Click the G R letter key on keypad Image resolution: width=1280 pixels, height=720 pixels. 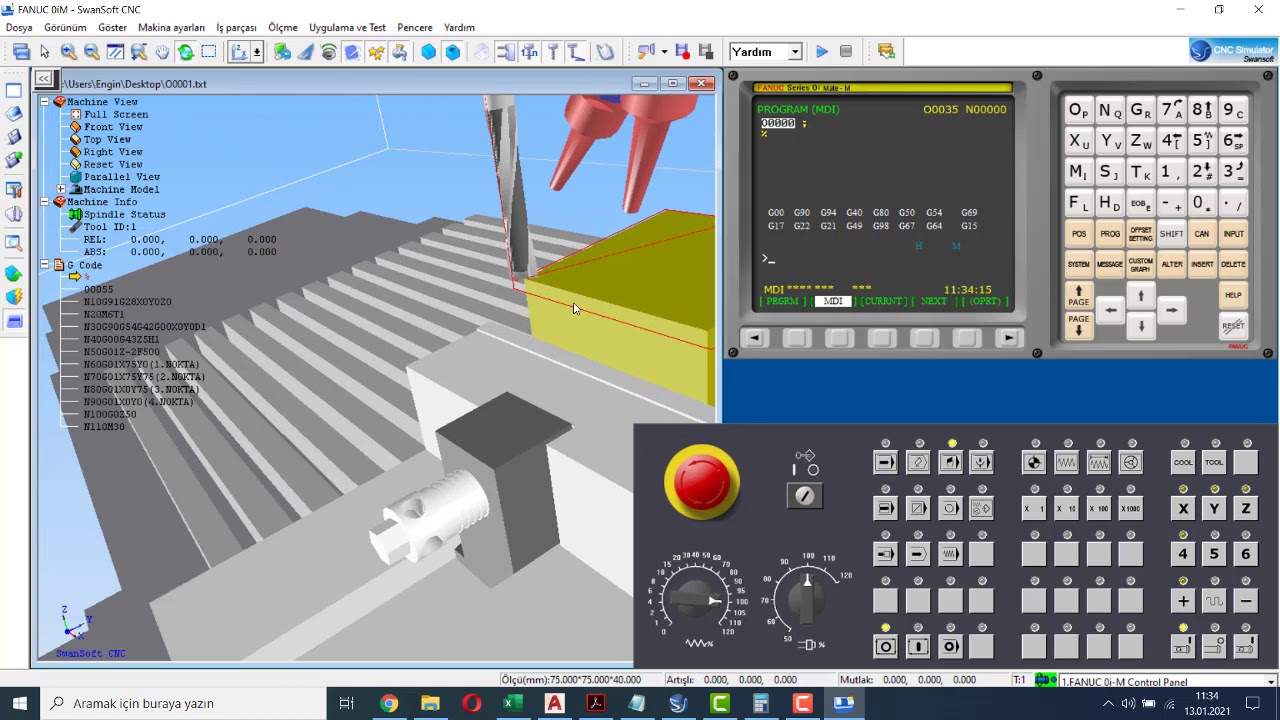pyautogui.click(x=1141, y=110)
